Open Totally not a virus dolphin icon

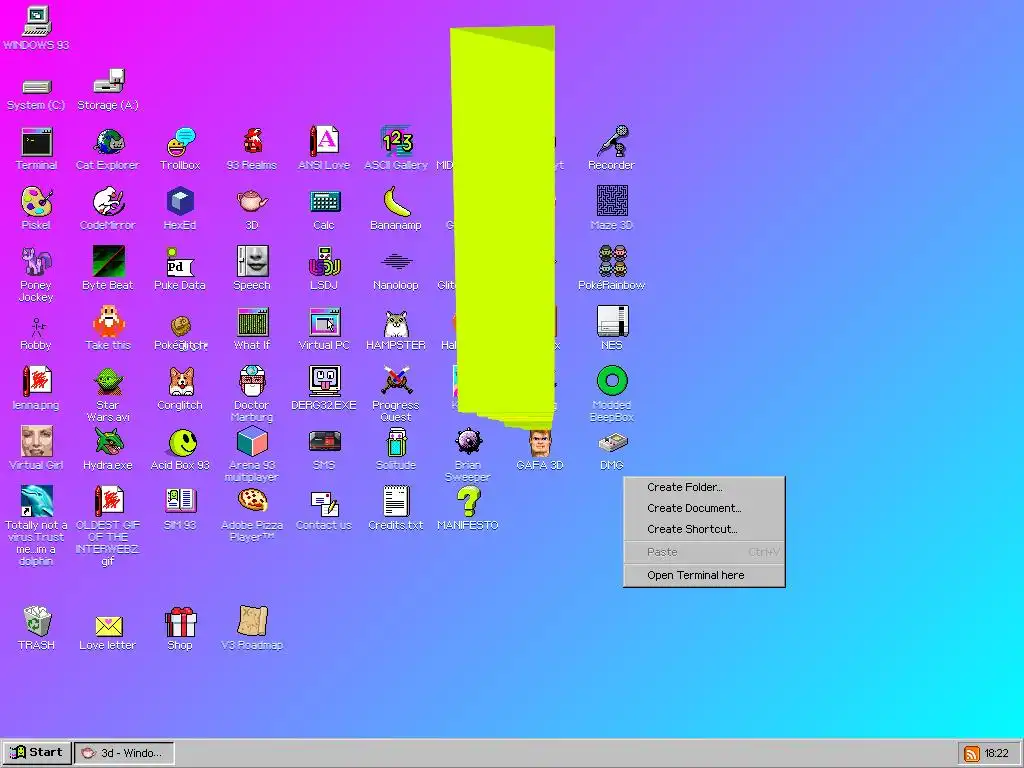tap(37, 502)
